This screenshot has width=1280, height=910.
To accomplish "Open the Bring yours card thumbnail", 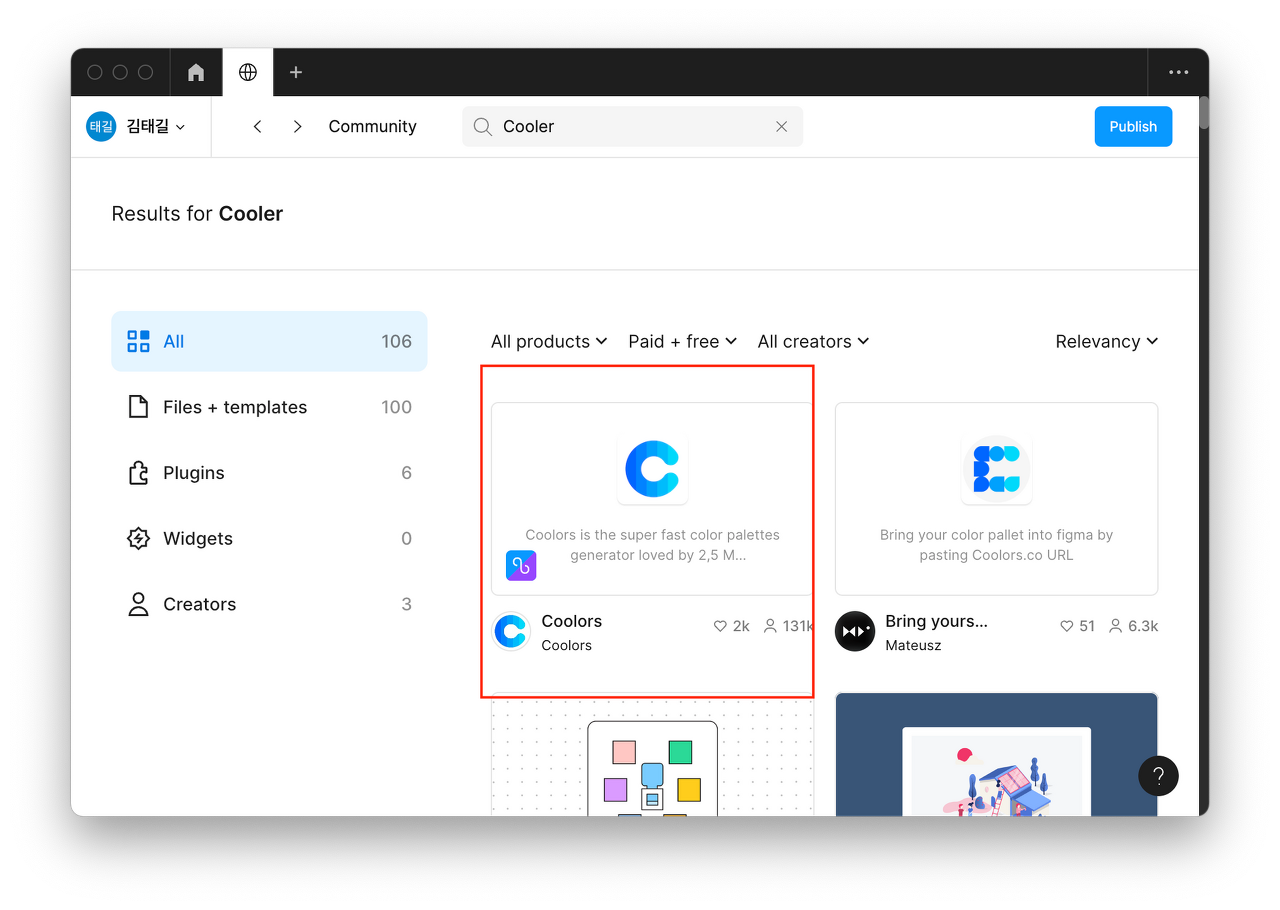I will tap(996, 498).
